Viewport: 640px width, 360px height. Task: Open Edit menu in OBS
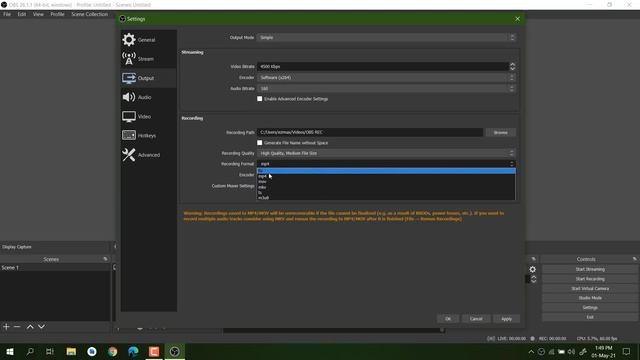22,14
